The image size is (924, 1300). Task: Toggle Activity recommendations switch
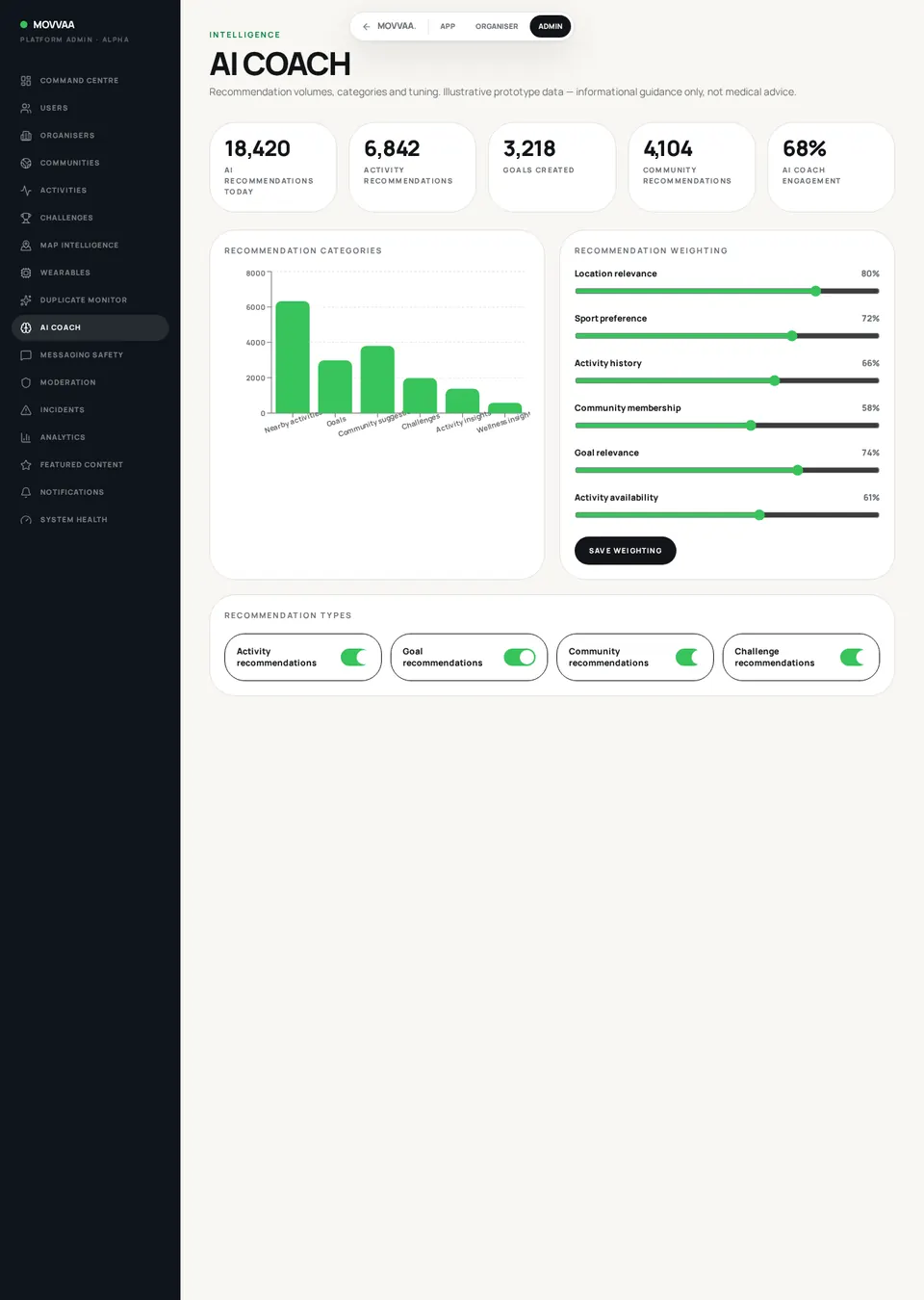(354, 657)
